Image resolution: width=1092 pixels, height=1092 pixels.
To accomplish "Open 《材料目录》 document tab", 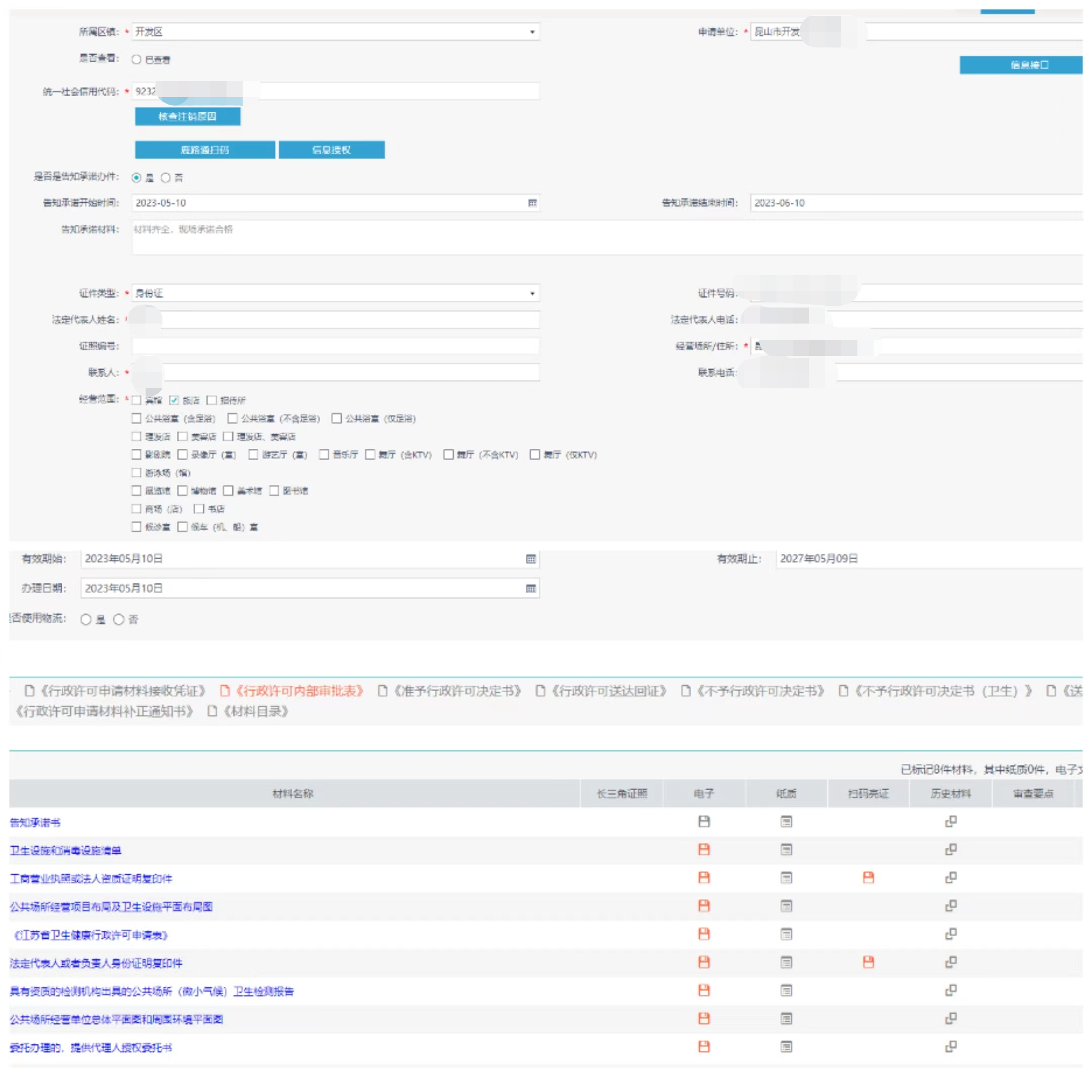I will point(255,711).
